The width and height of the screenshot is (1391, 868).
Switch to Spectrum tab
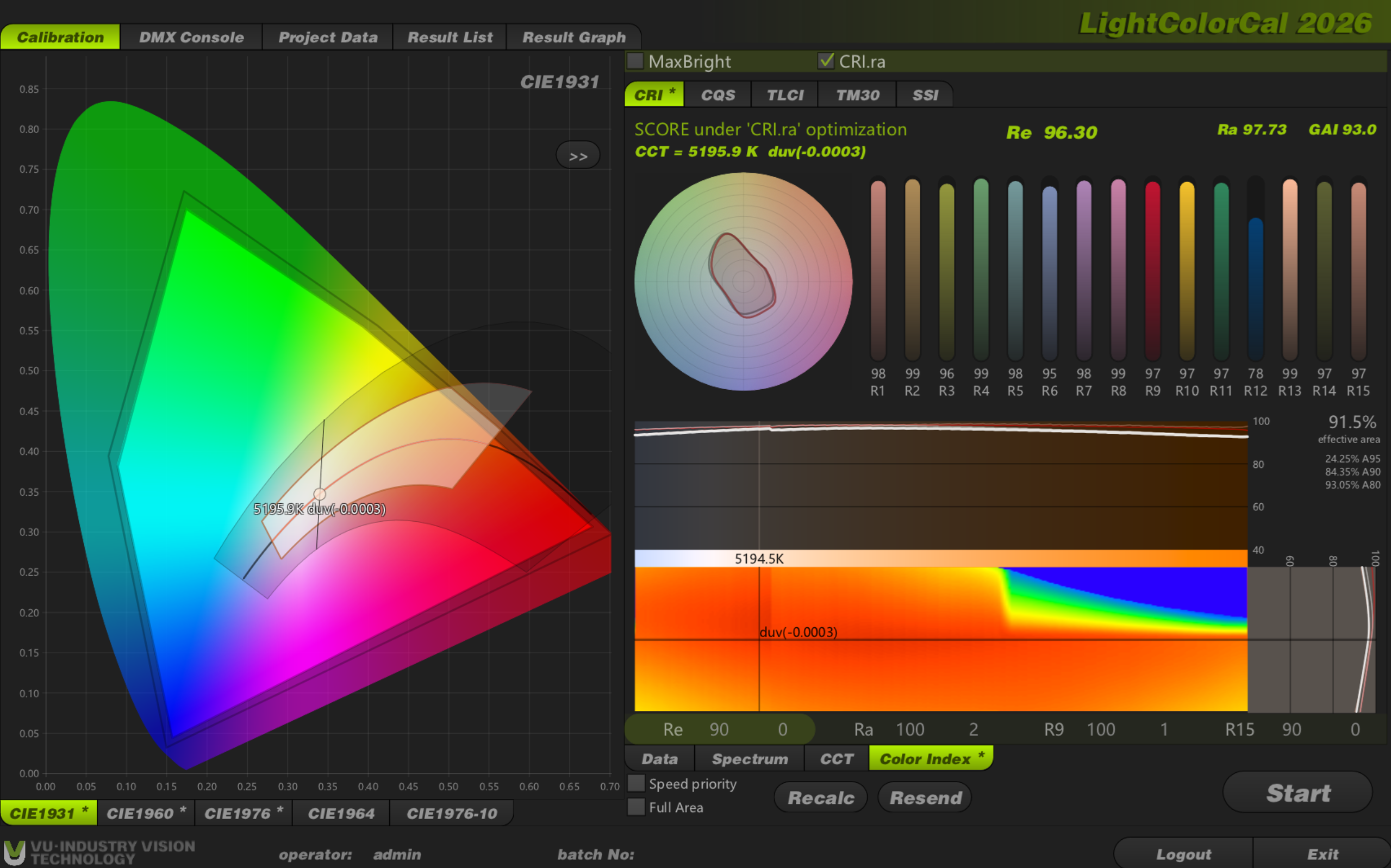(750, 758)
